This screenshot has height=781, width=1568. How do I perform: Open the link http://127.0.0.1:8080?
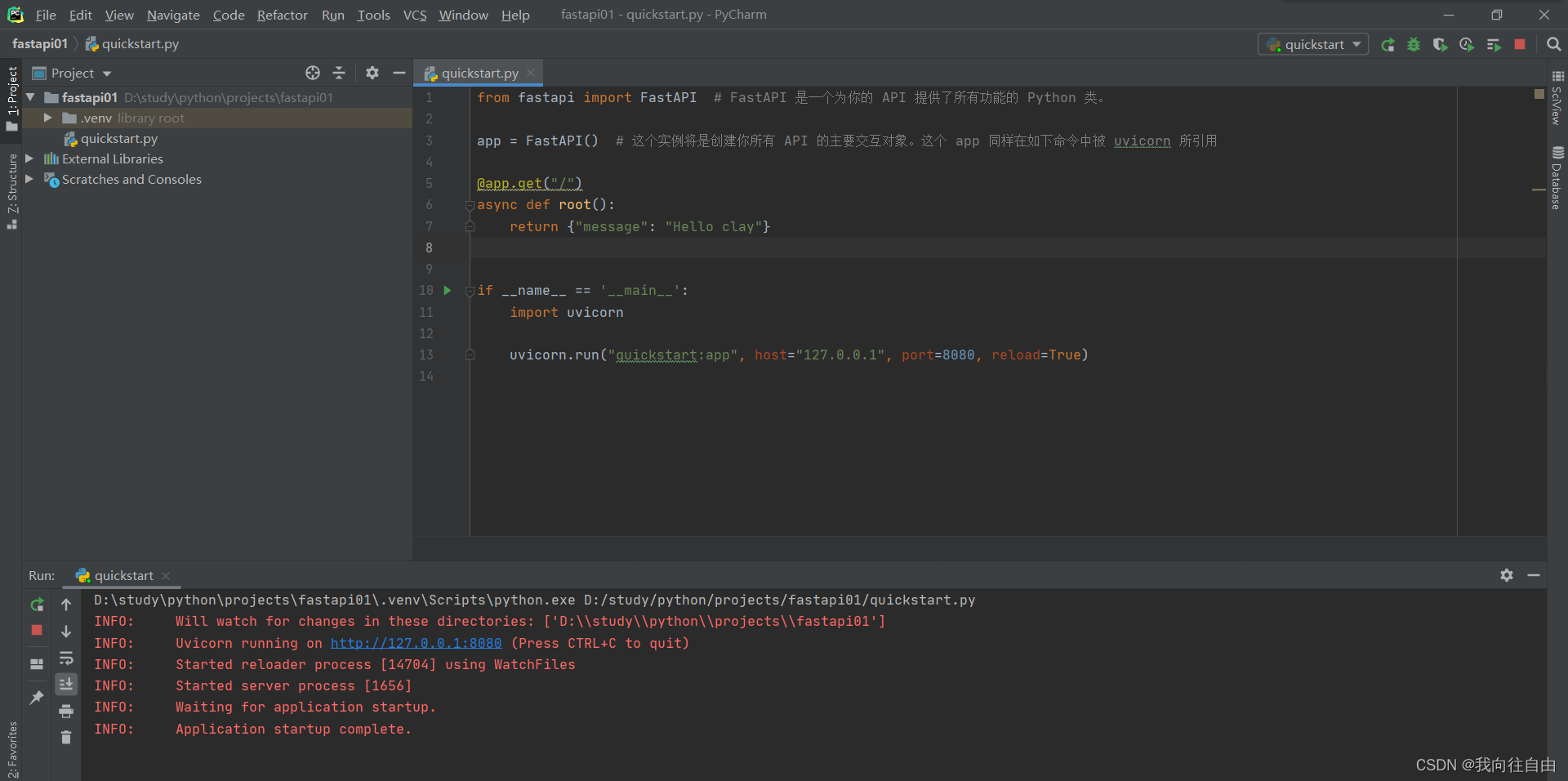coord(416,643)
